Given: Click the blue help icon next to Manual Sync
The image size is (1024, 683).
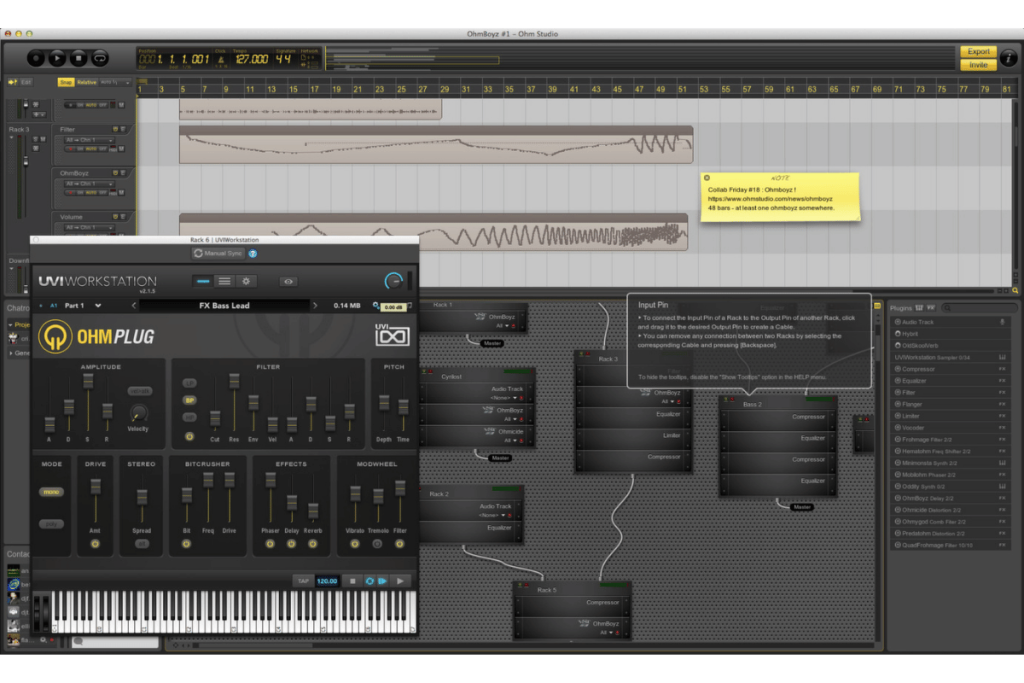Looking at the screenshot, I should pos(253,253).
